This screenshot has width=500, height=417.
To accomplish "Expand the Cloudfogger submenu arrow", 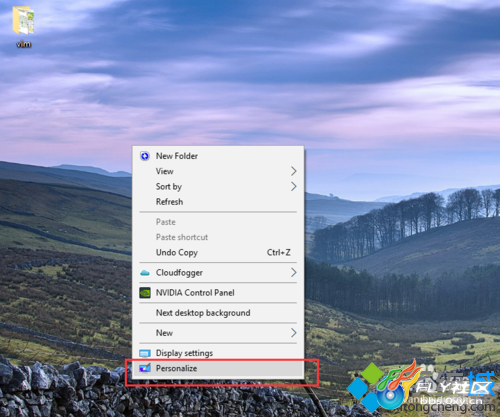I will (x=293, y=273).
